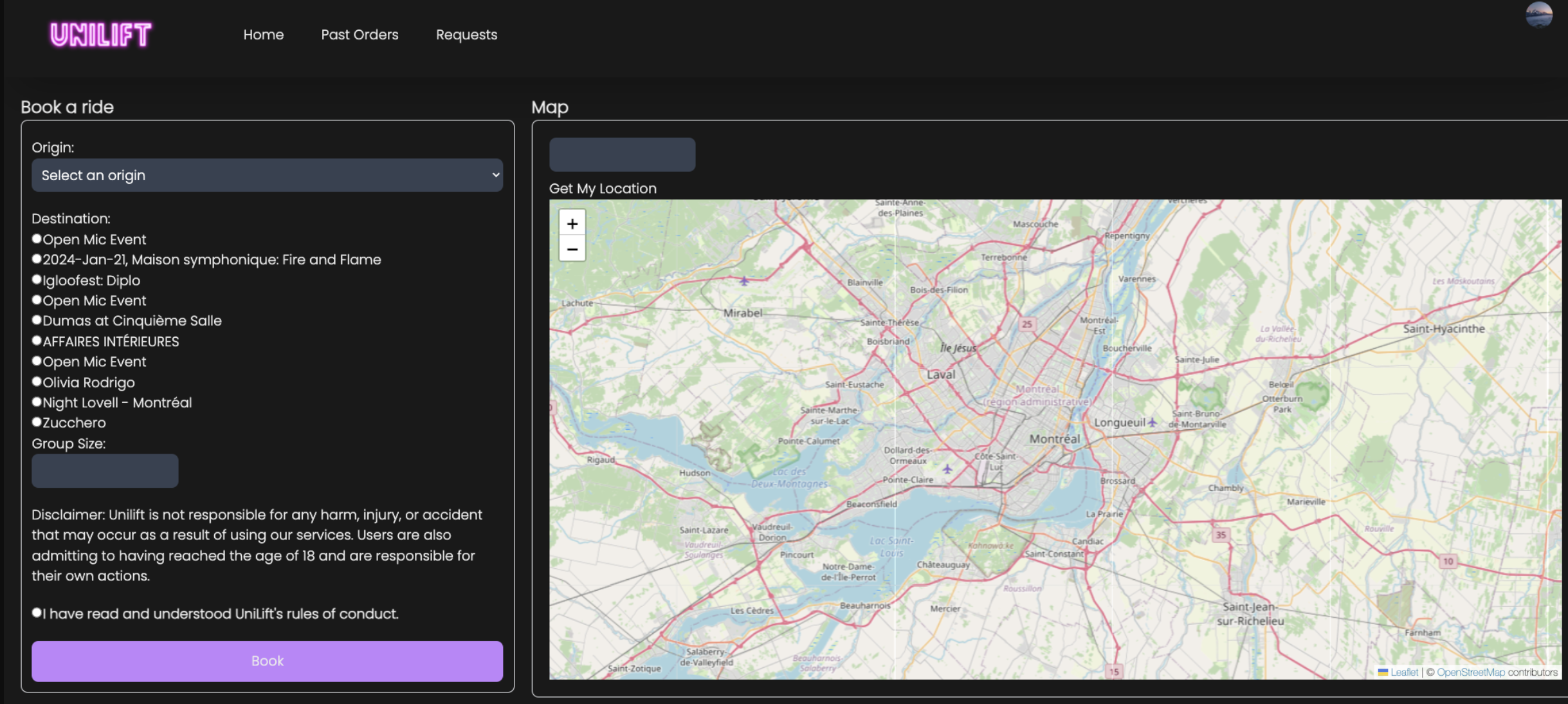Open the Select an origin dropdown
1568x704 pixels.
coord(267,175)
